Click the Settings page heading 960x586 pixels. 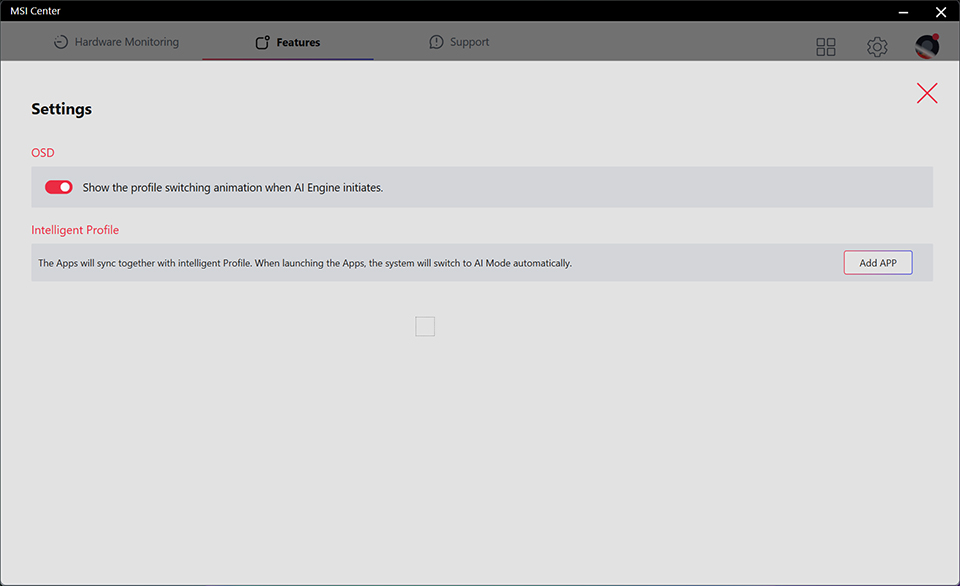61,109
